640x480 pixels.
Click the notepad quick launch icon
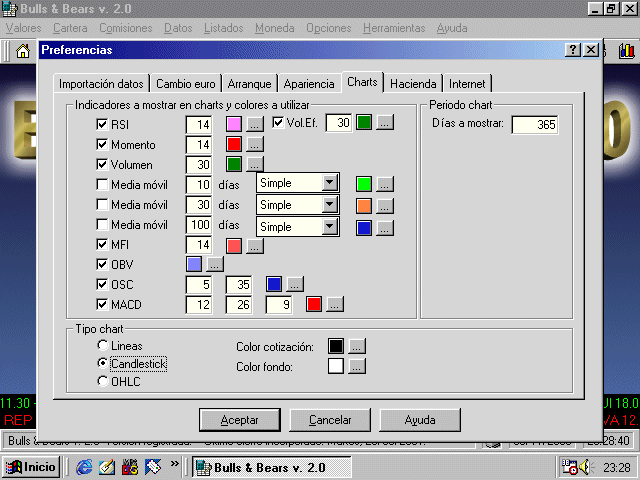107,467
